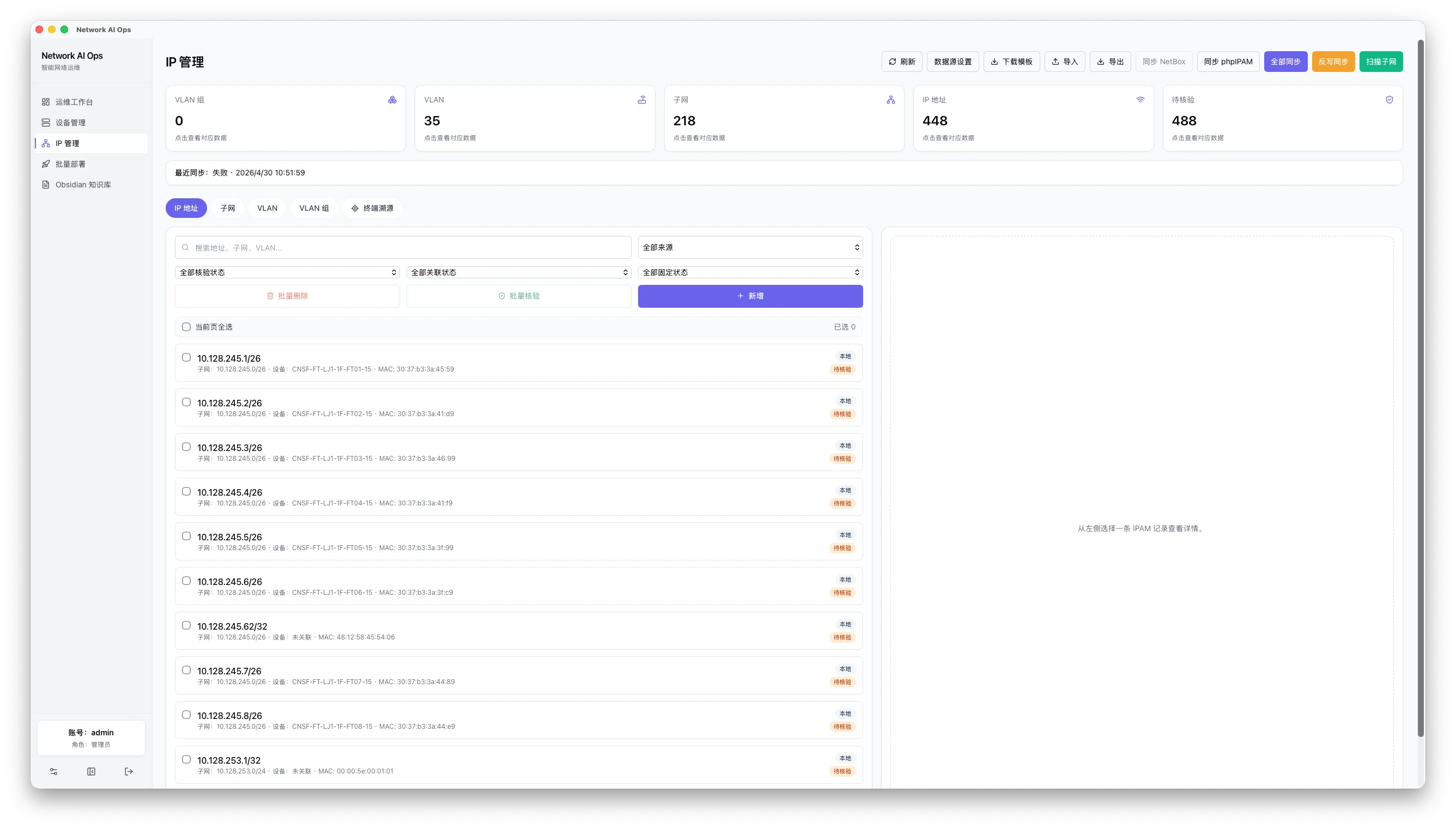This screenshot has width=1456, height=829.
Task: Click the 待核验 tag on 10.128.245.1/26
Action: 842,369
